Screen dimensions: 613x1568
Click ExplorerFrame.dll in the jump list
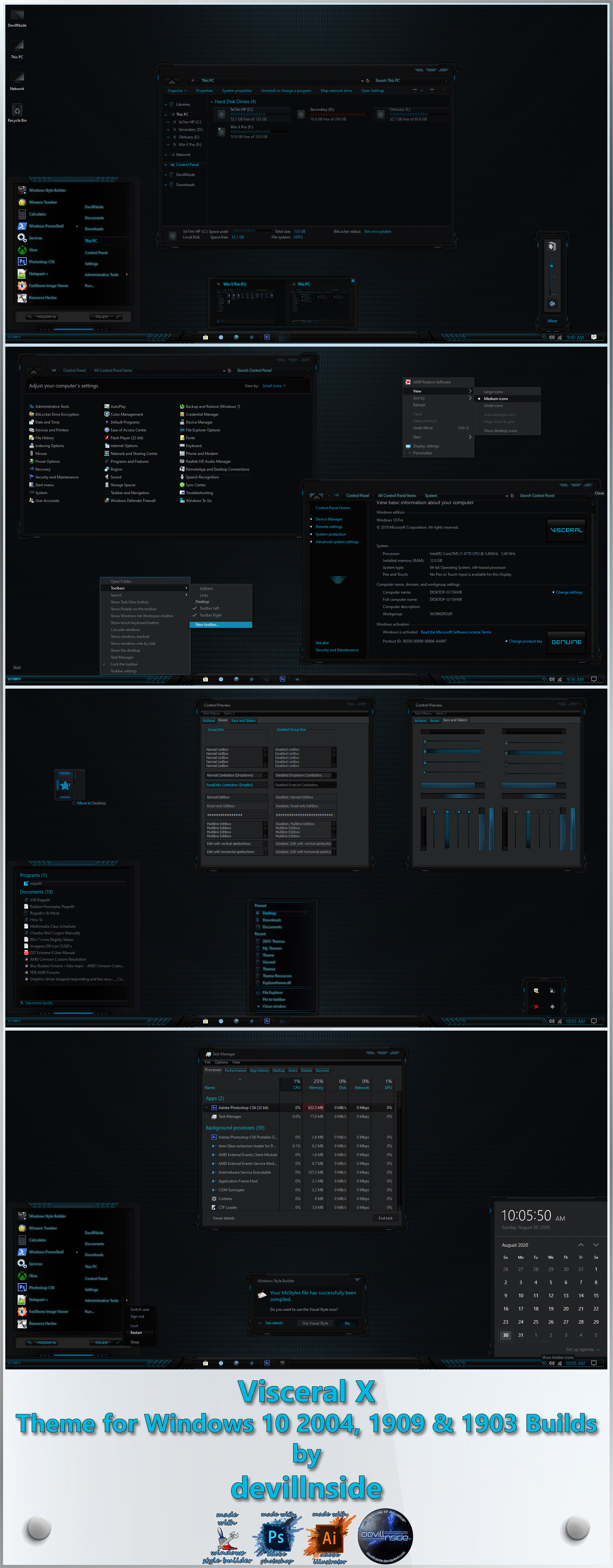[x=277, y=983]
